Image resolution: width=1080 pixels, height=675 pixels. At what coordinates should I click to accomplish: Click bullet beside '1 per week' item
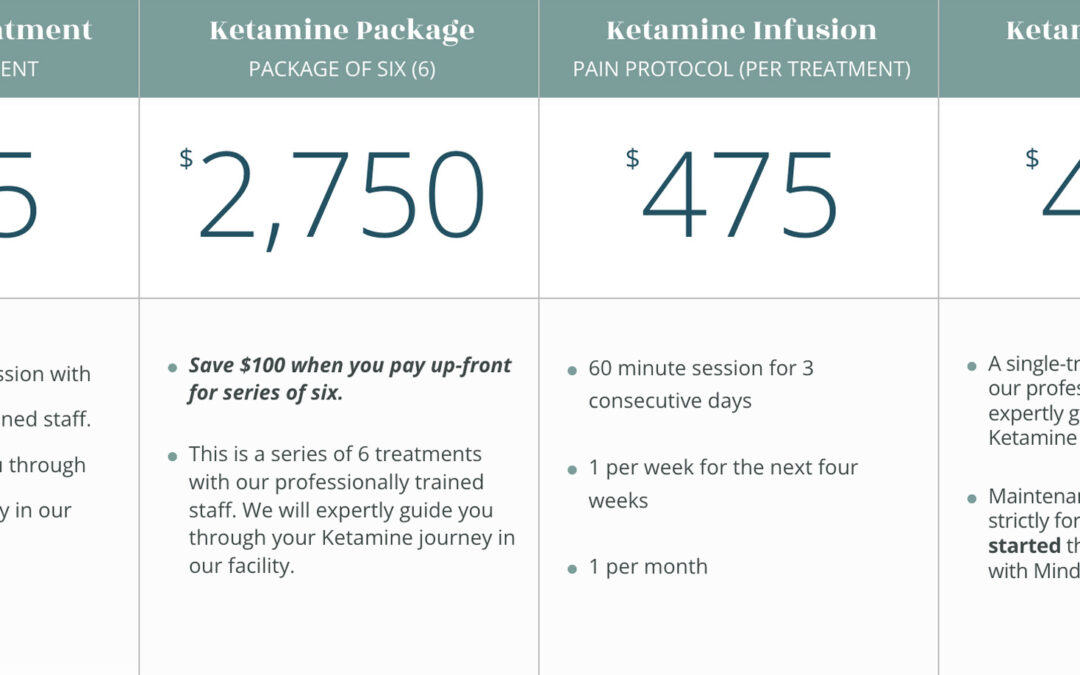(572, 470)
